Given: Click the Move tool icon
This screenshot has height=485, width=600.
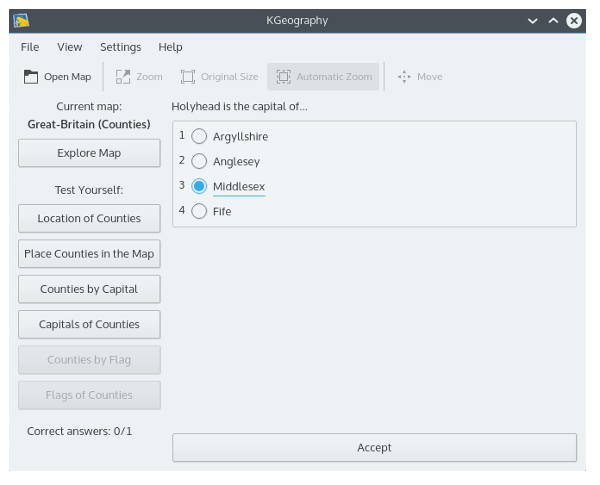Looking at the screenshot, I should point(404,77).
